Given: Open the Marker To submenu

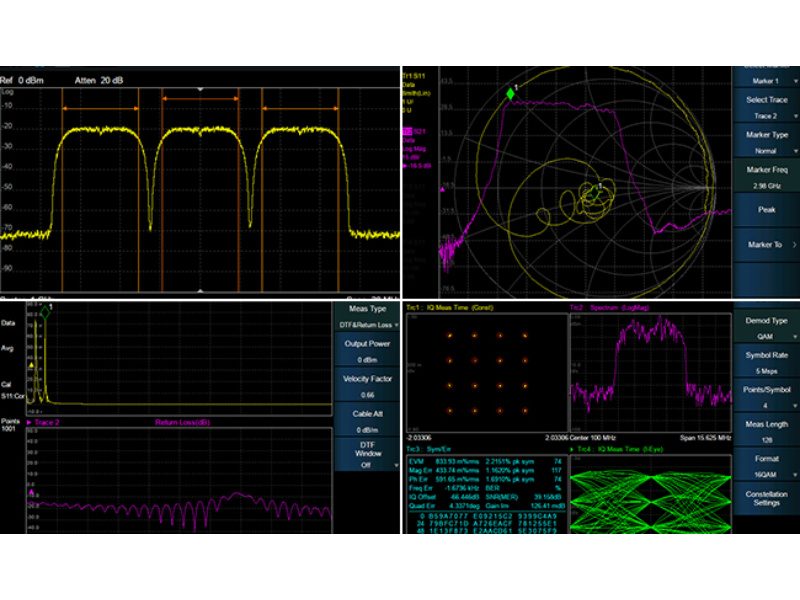Looking at the screenshot, I should click(766, 244).
